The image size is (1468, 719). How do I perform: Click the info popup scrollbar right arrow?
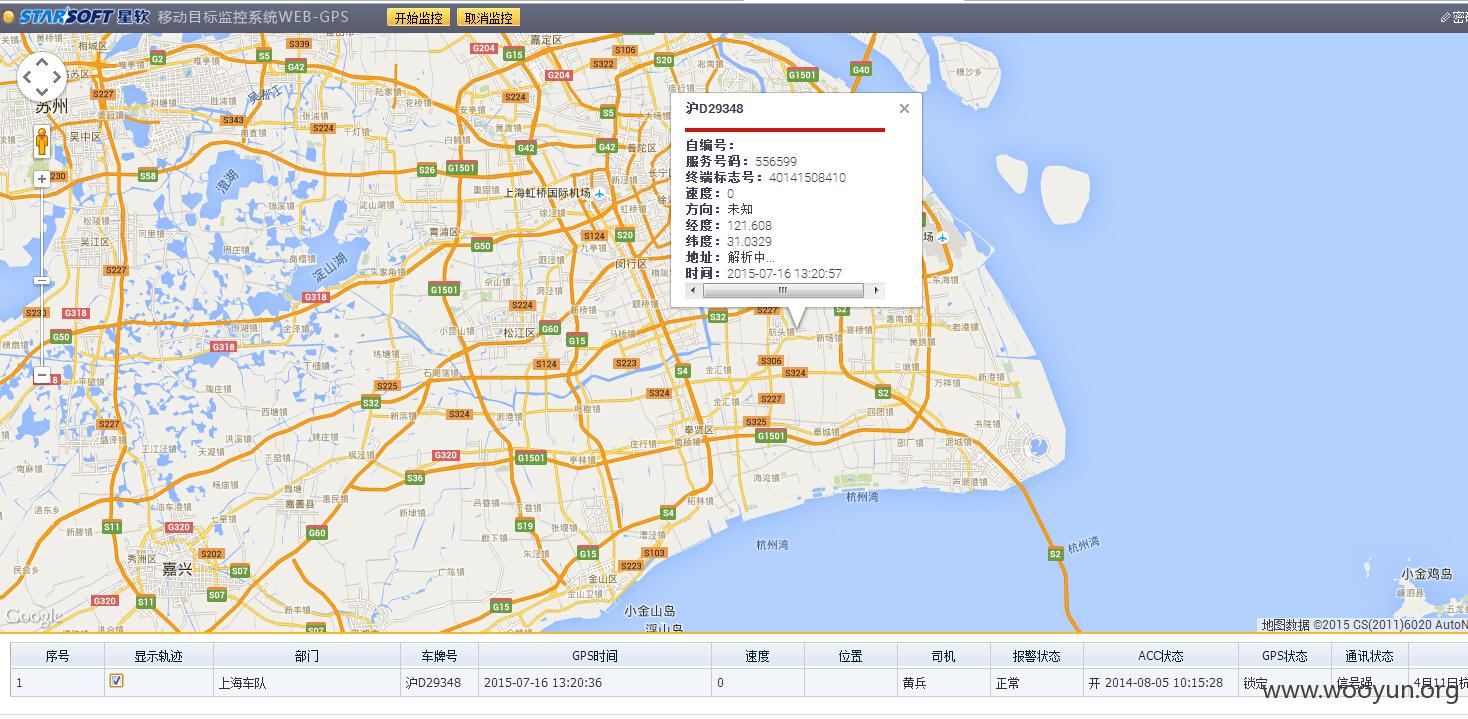877,290
